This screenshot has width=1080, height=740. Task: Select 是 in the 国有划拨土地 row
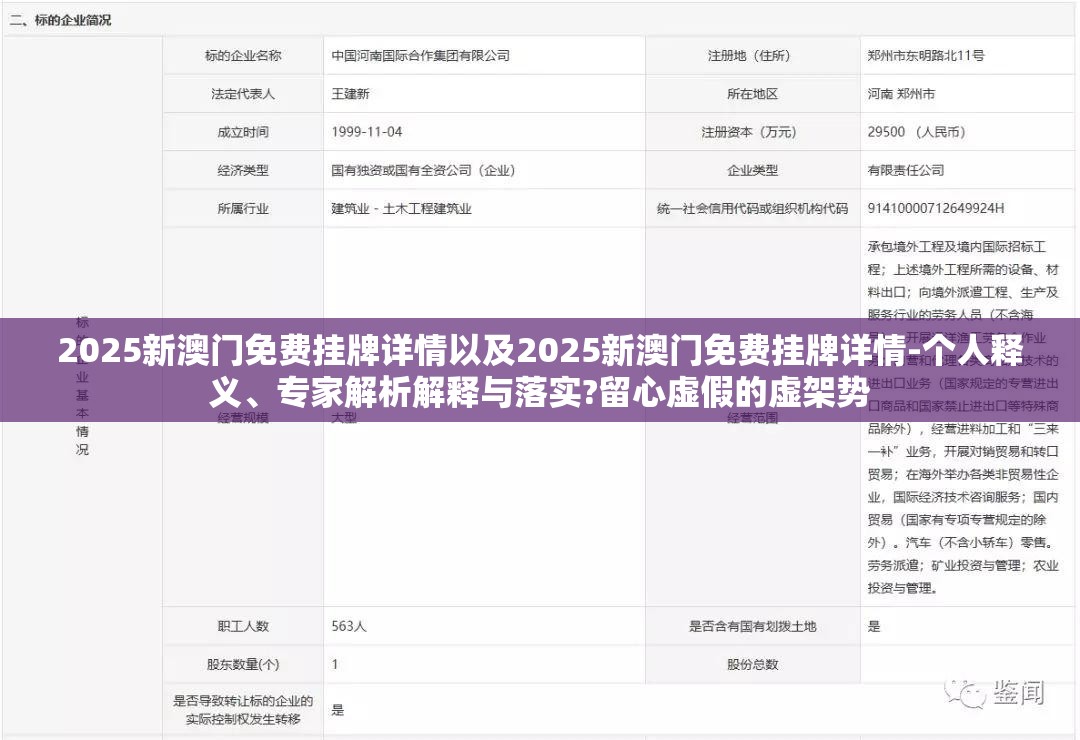pos(874,626)
